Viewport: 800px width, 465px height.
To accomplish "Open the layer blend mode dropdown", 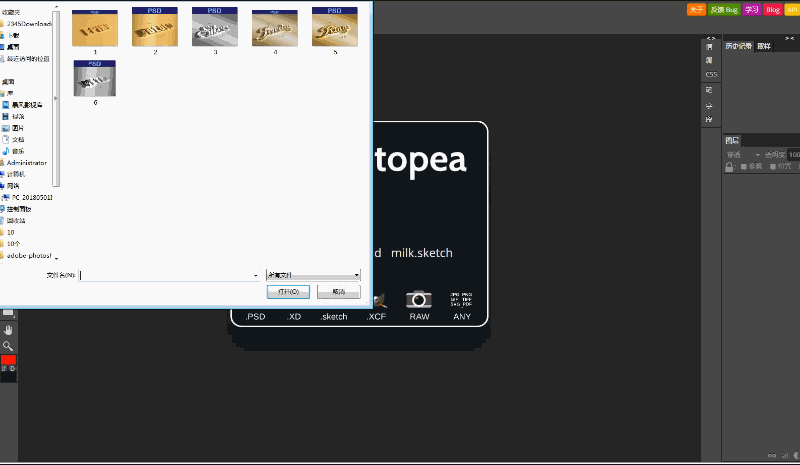I will pyautogui.click(x=743, y=155).
